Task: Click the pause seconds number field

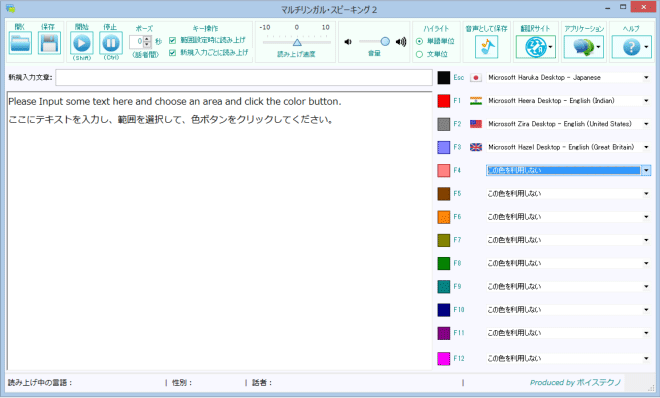Action: [x=136, y=42]
